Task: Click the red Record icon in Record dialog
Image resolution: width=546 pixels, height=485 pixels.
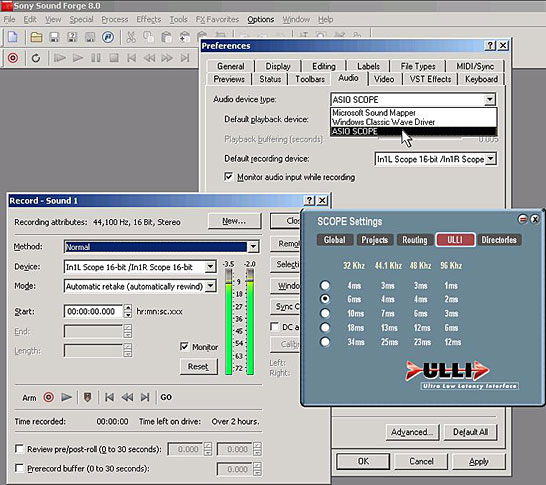Action: (x=48, y=397)
